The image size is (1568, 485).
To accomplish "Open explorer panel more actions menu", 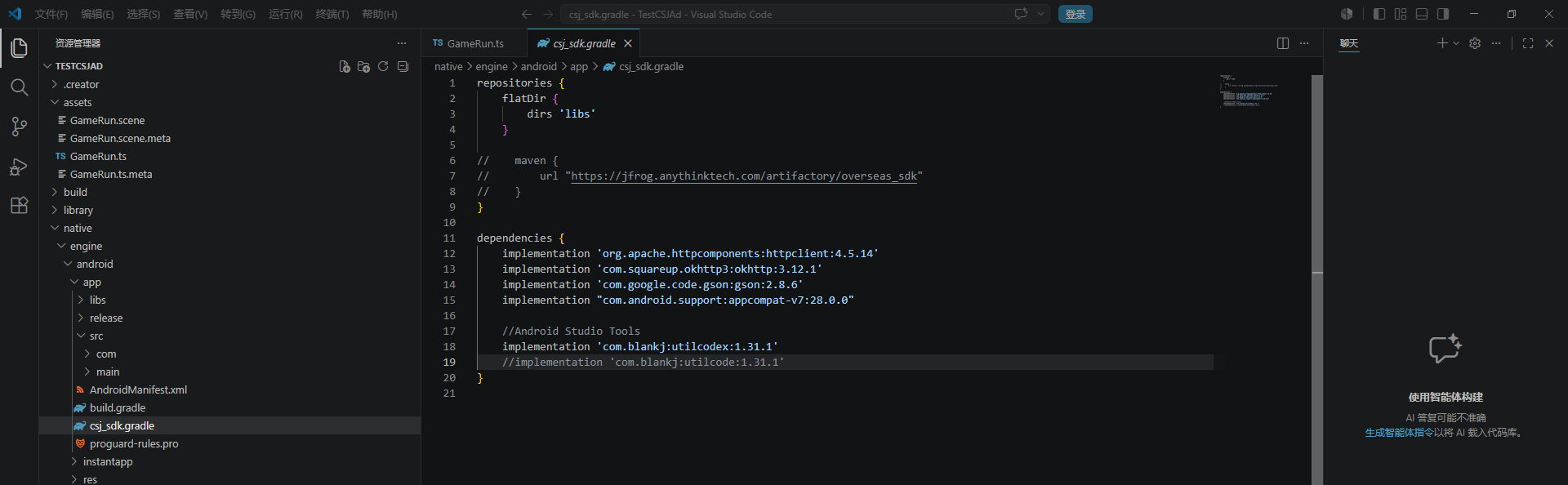I will point(402,43).
